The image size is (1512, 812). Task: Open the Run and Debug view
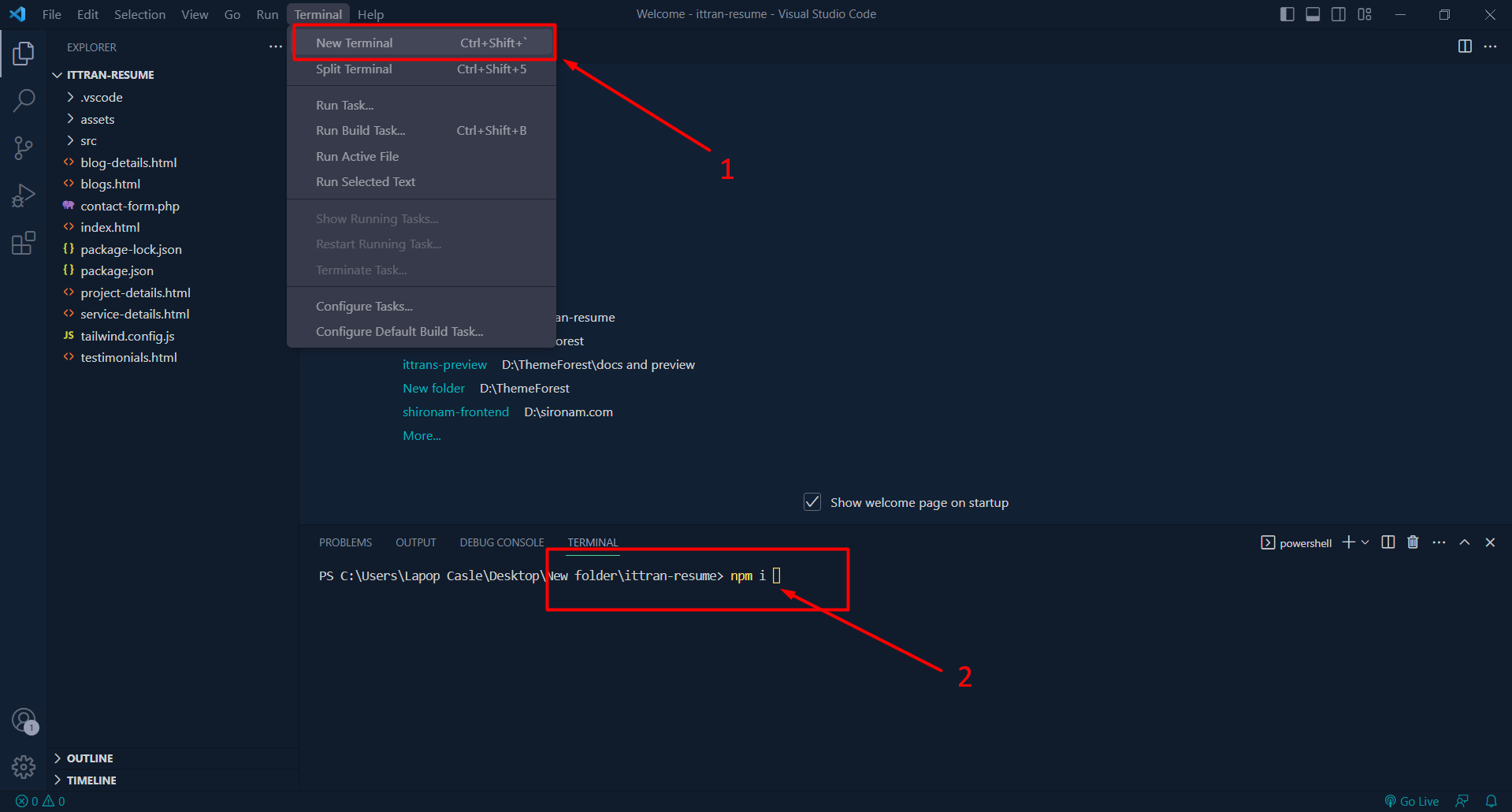pos(24,196)
